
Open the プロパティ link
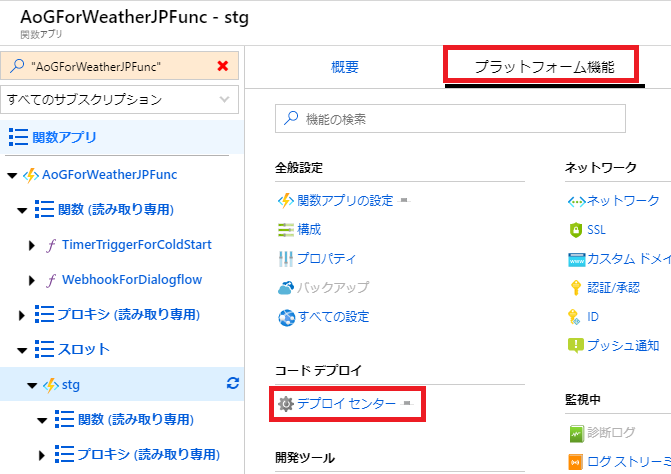pyautogui.click(x=326, y=258)
